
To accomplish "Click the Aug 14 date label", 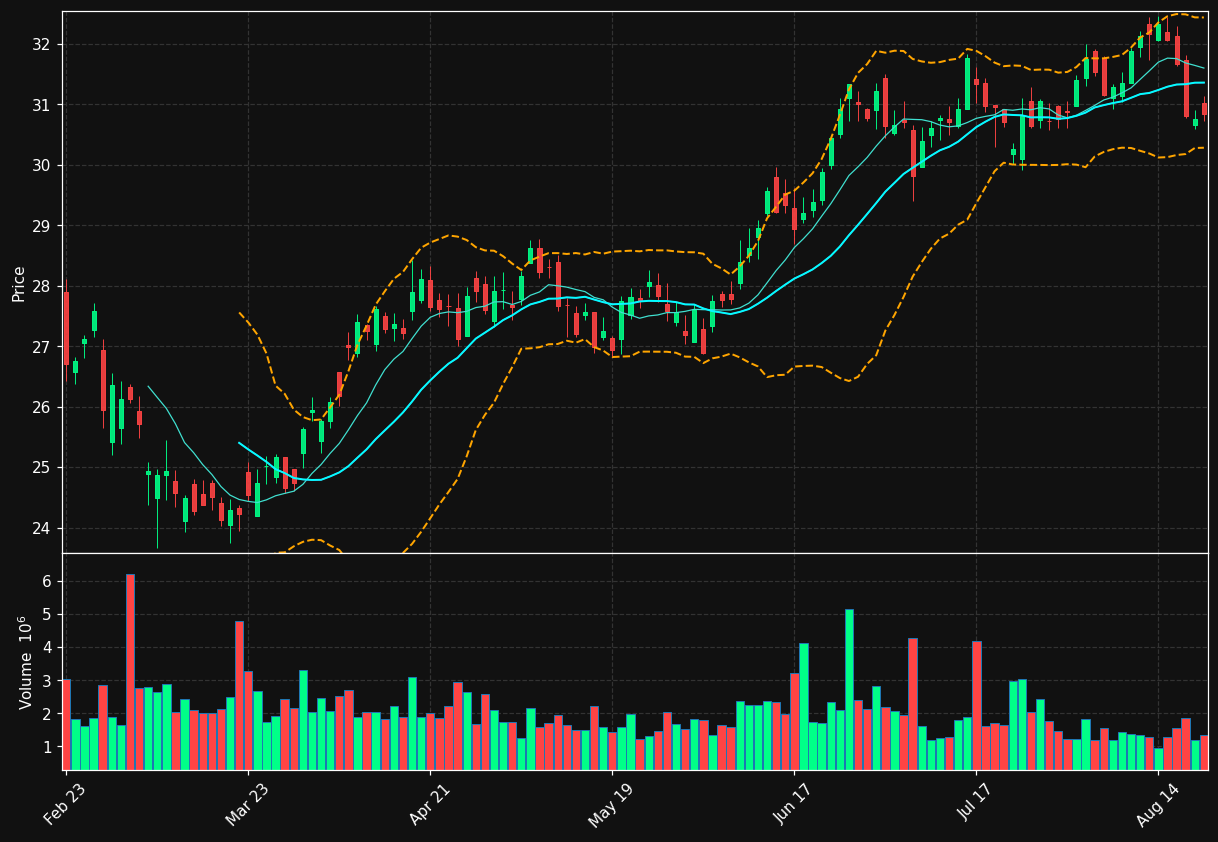I will click(1156, 804).
